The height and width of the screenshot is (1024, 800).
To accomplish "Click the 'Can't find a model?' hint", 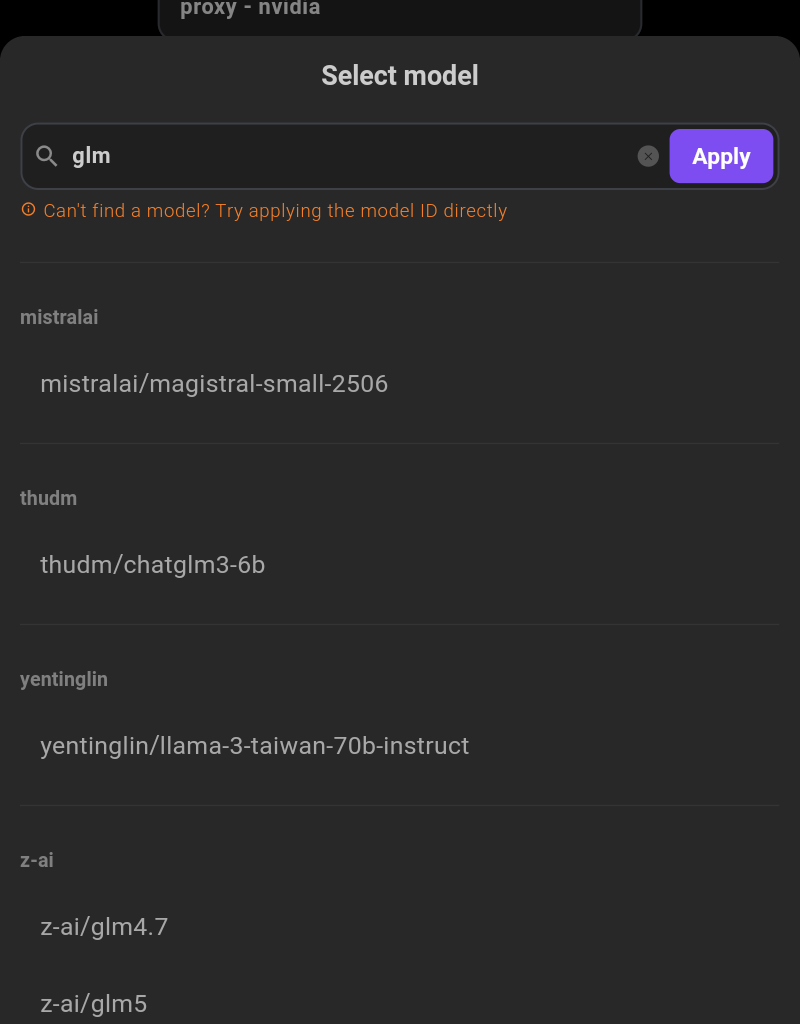I will click(275, 211).
